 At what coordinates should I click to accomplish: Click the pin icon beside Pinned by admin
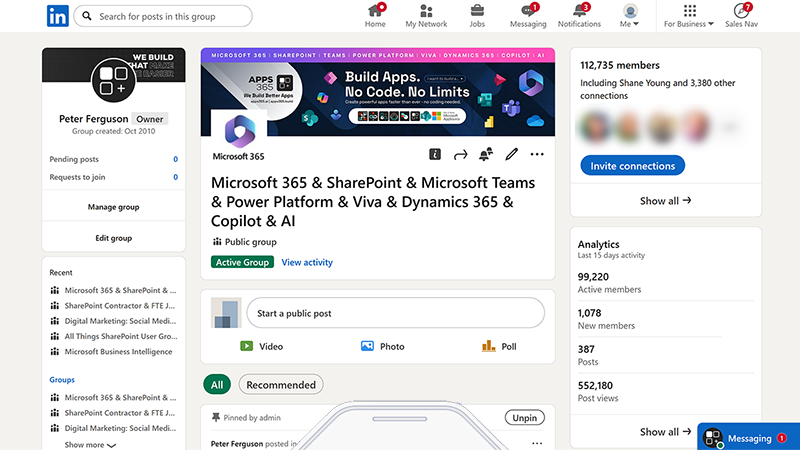[216, 417]
